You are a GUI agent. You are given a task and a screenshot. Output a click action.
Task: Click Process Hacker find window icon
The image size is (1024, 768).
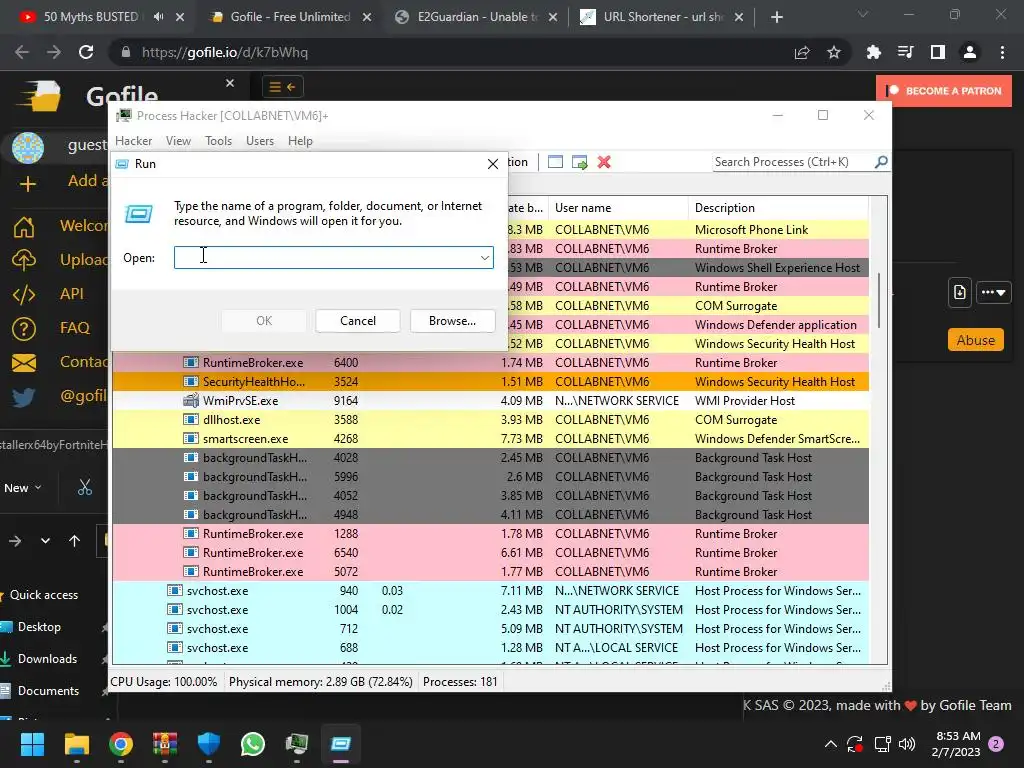pos(555,162)
